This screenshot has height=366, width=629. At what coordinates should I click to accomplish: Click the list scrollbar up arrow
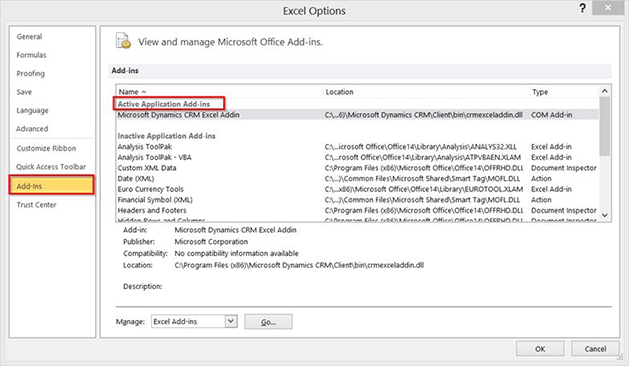click(605, 92)
